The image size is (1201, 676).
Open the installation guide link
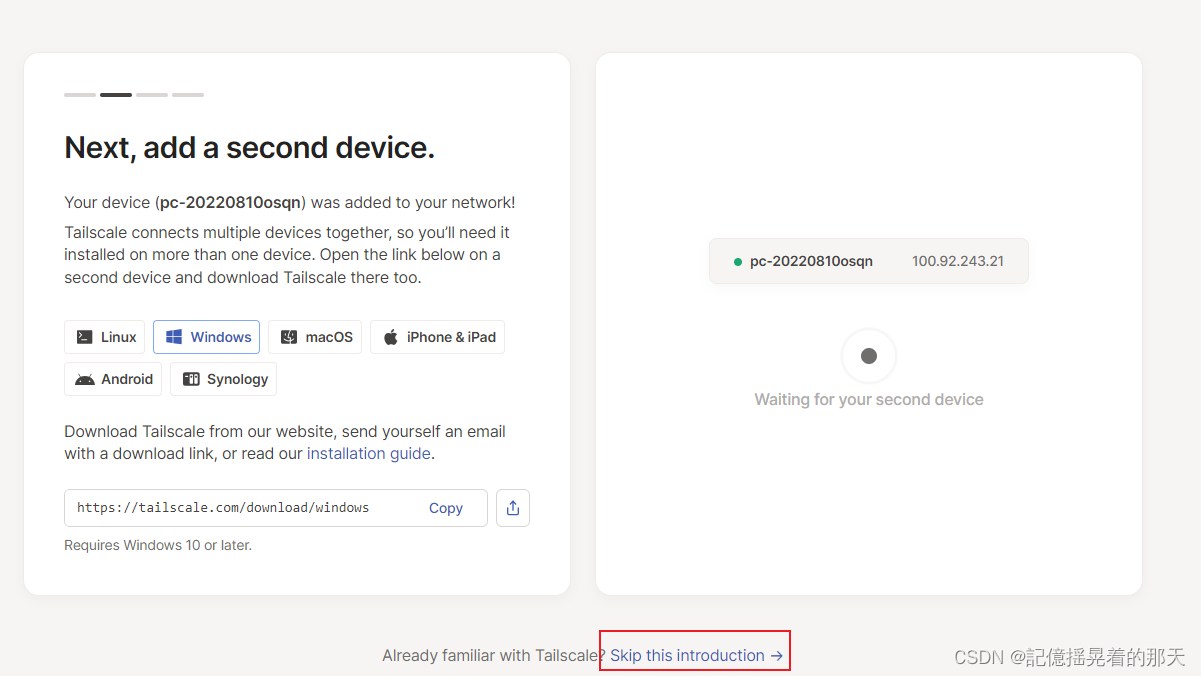point(368,453)
